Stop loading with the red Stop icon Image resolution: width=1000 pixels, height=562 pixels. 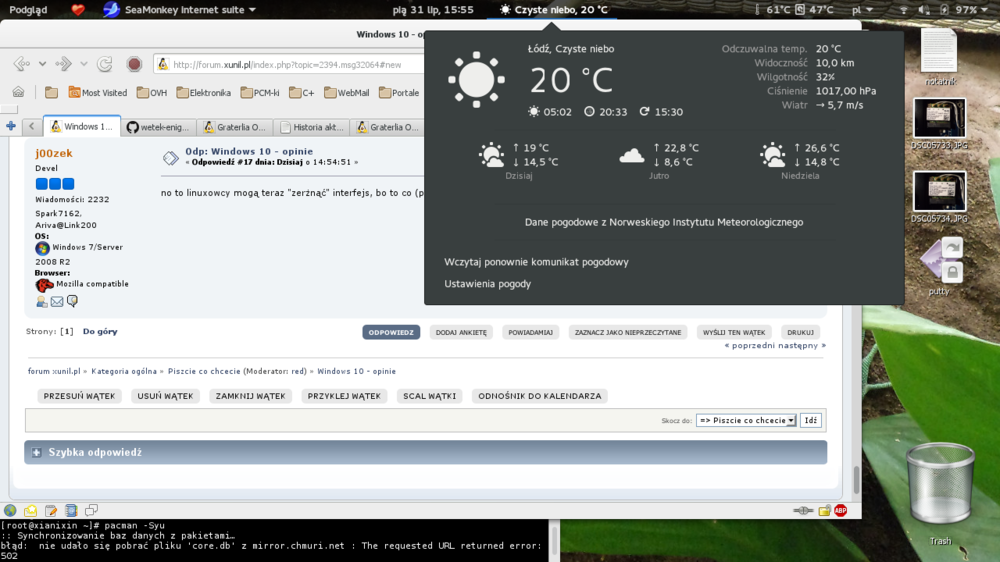tap(134, 64)
